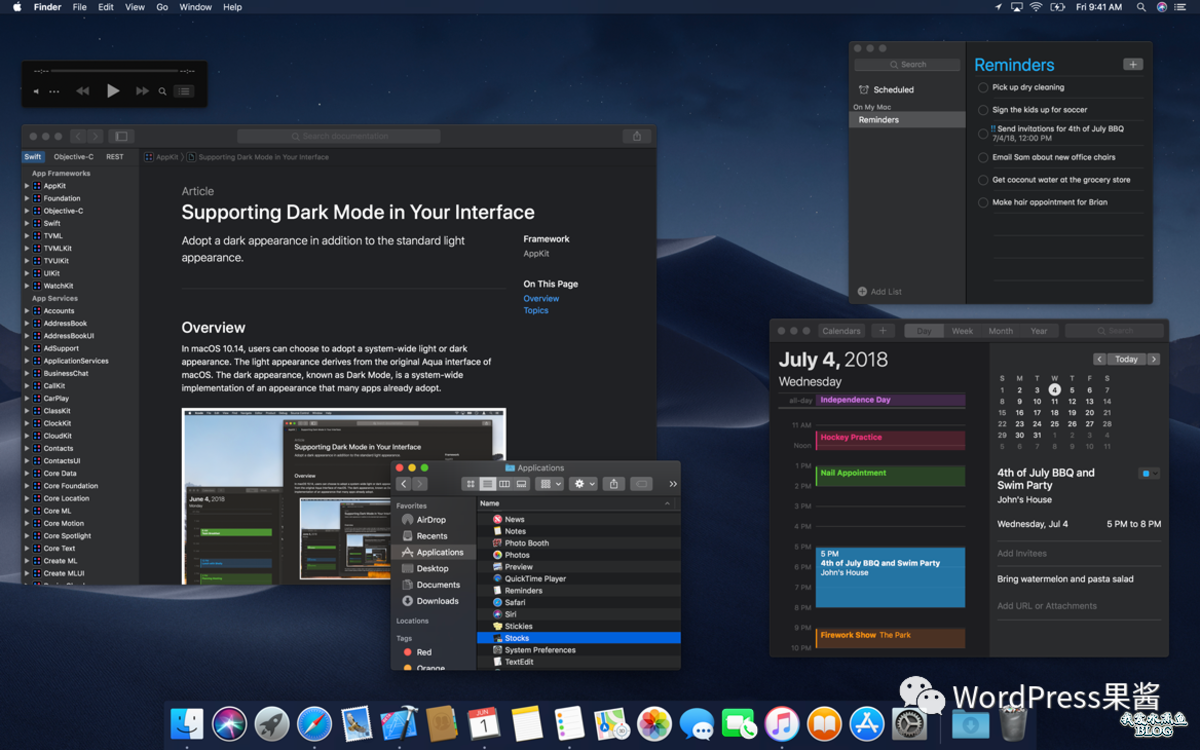
Task: Open the Photos app from the Dock
Action: [x=655, y=724]
